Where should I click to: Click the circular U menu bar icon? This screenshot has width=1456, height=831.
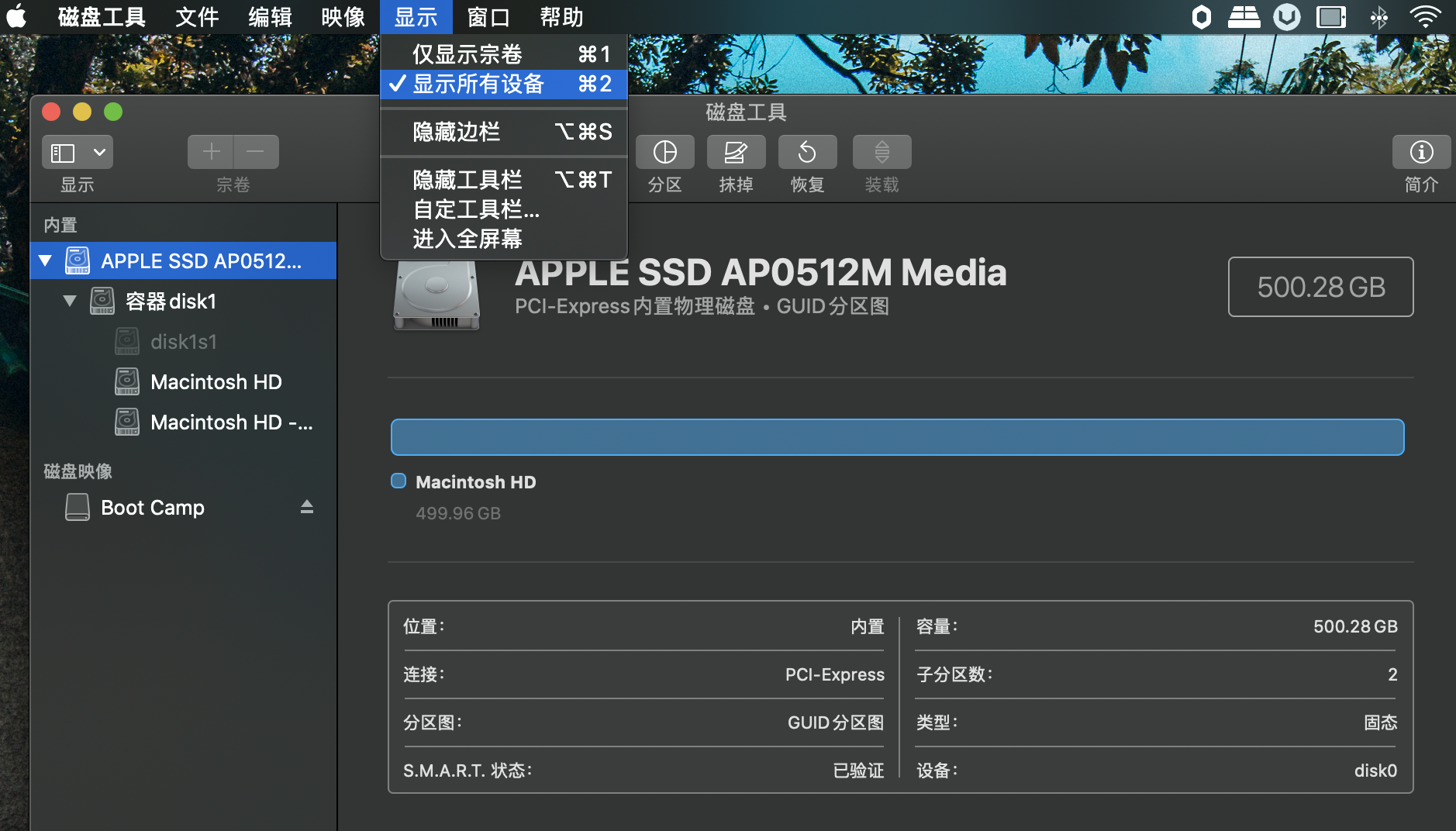(1287, 16)
